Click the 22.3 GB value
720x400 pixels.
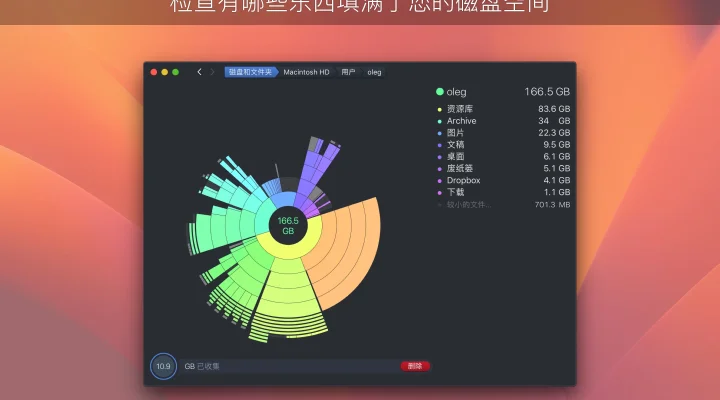click(554, 133)
